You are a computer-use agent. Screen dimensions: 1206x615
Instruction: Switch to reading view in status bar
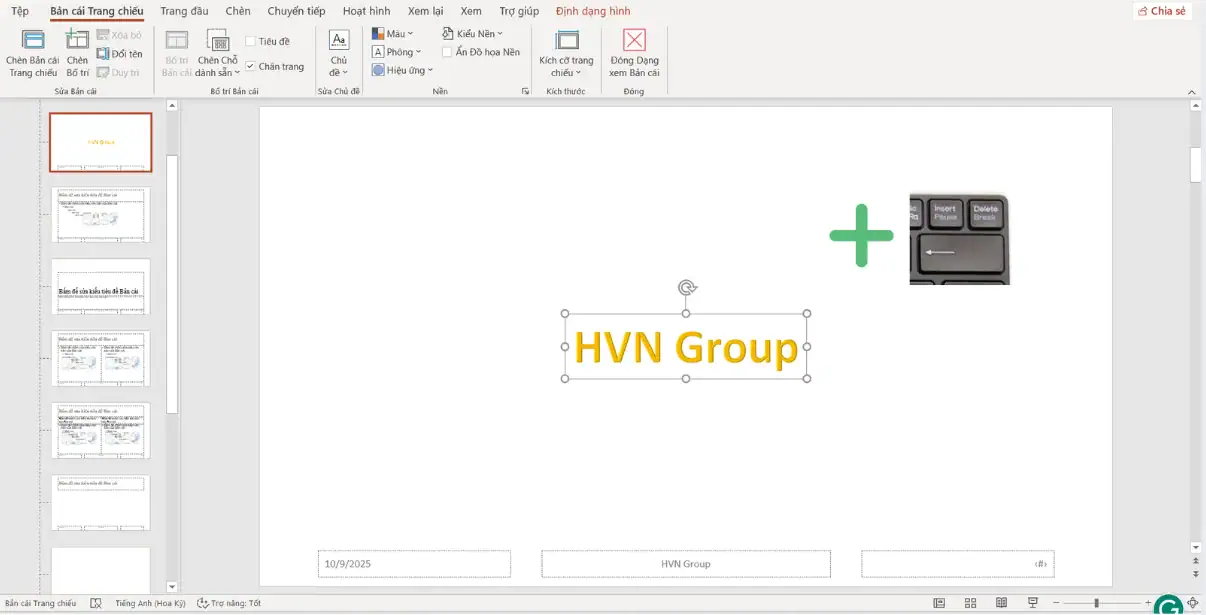[x=1001, y=603]
